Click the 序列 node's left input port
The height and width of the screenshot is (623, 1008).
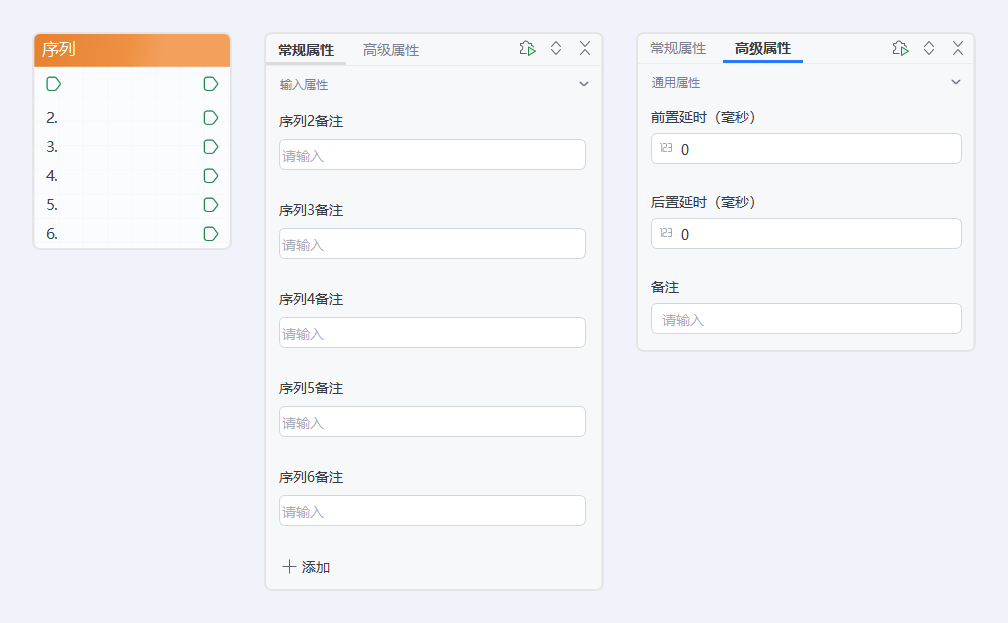point(54,84)
